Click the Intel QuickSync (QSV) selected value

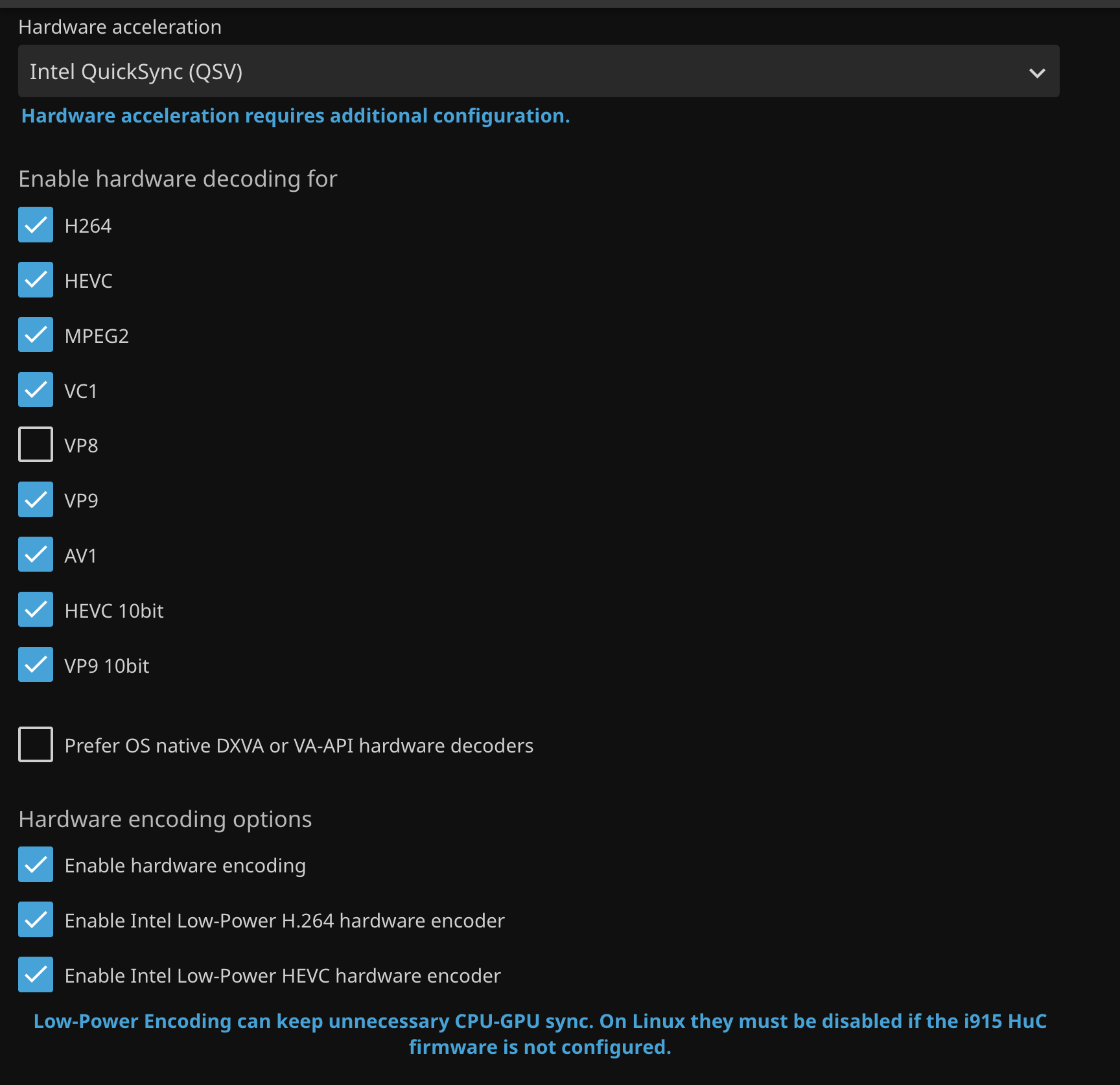coord(136,71)
